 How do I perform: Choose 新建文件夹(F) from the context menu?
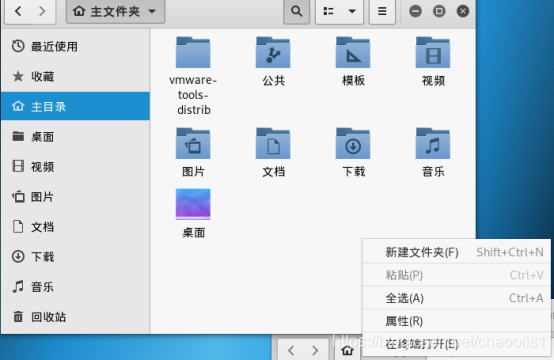pyautogui.click(x=456, y=252)
